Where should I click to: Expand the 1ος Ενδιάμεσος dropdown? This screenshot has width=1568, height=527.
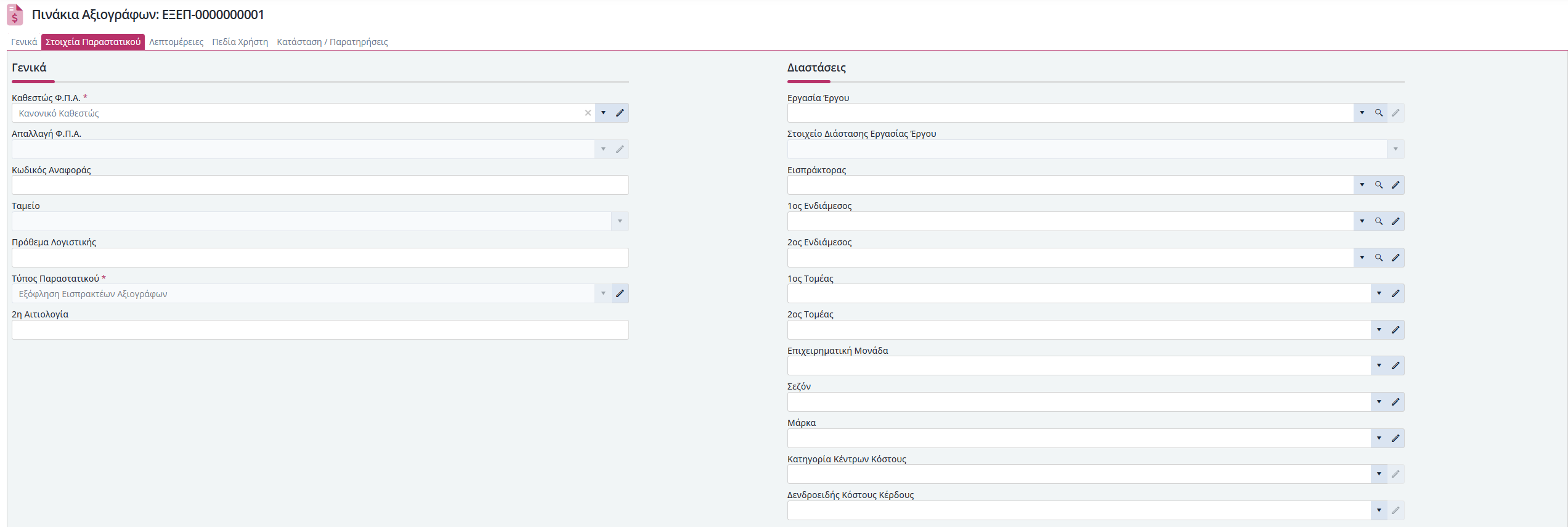coord(1362,221)
